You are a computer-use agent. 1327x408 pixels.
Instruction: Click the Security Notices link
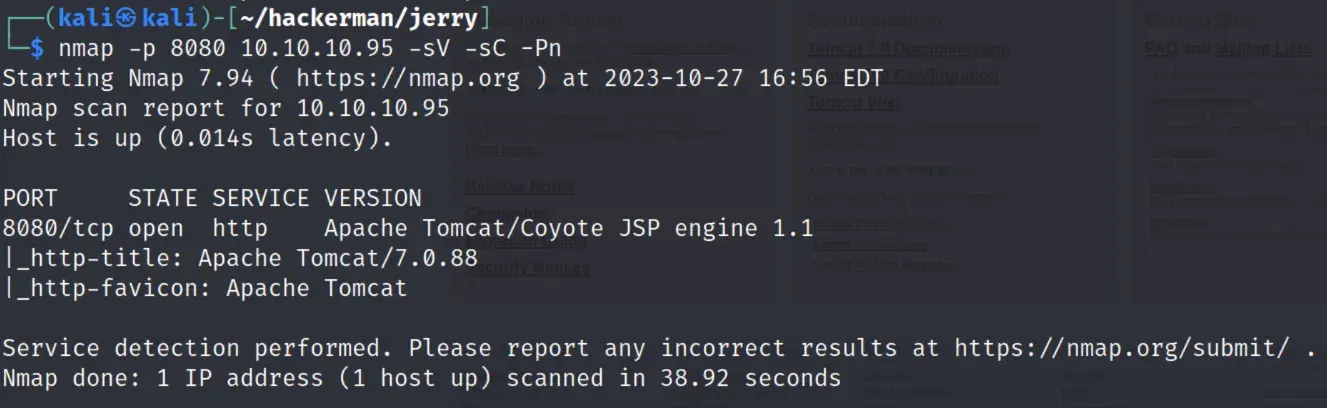coord(527,267)
